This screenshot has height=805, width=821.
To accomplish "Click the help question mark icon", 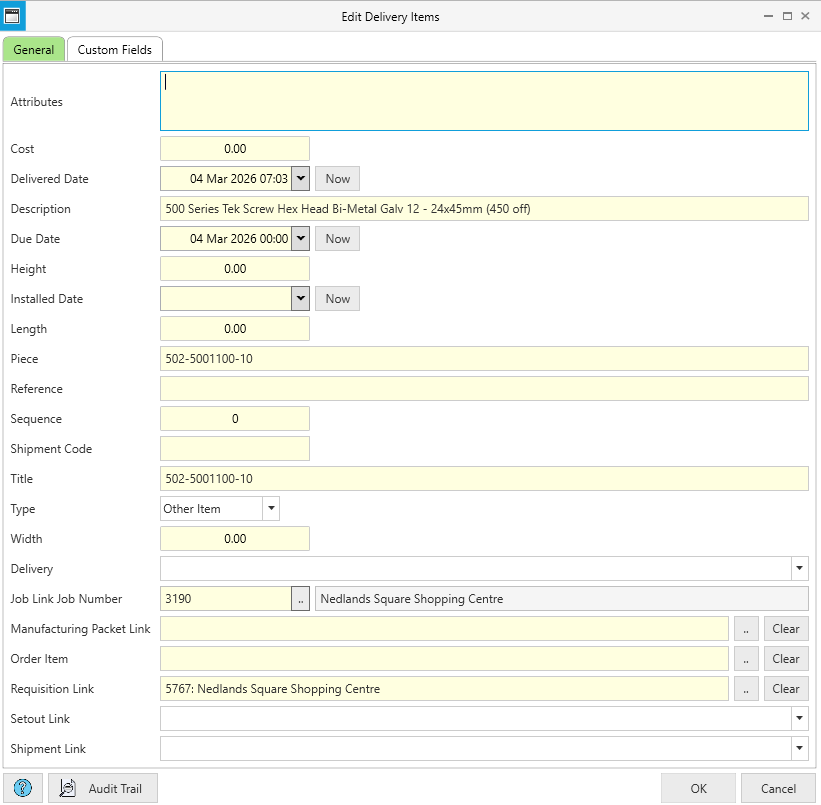I will pyautogui.click(x=24, y=788).
